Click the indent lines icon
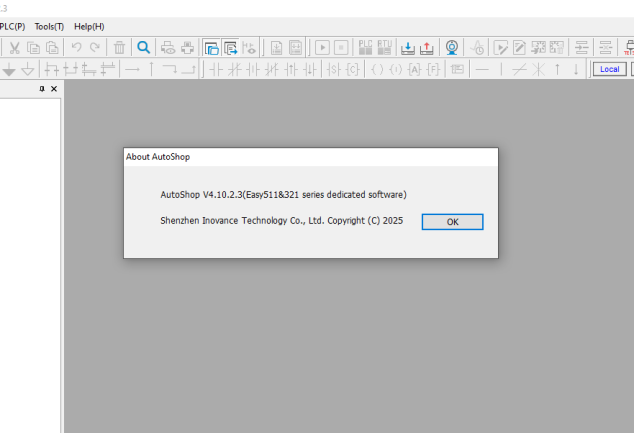The height and width of the screenshot is (433, 634). point(582,48)
